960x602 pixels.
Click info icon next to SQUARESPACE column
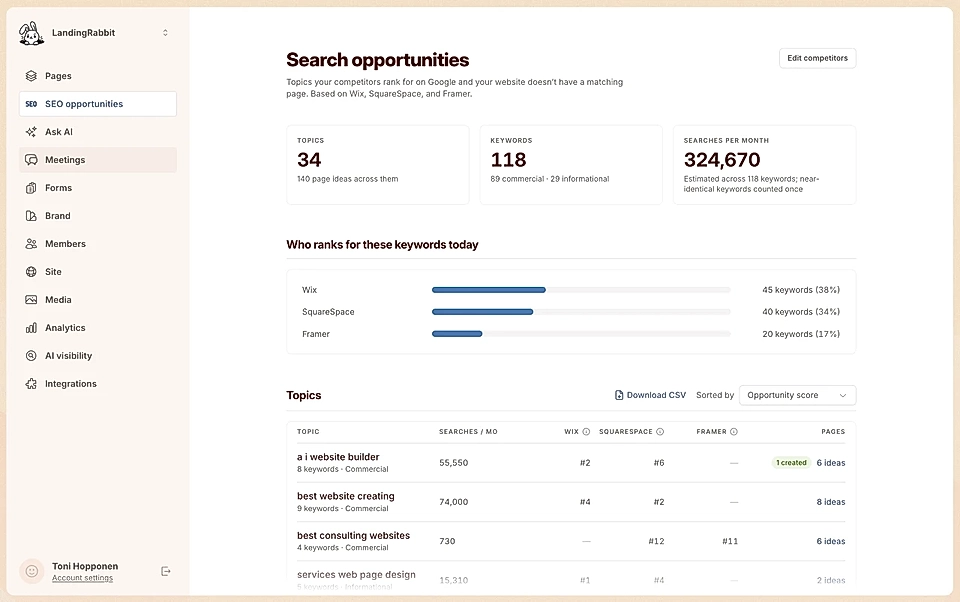point(660,432)
